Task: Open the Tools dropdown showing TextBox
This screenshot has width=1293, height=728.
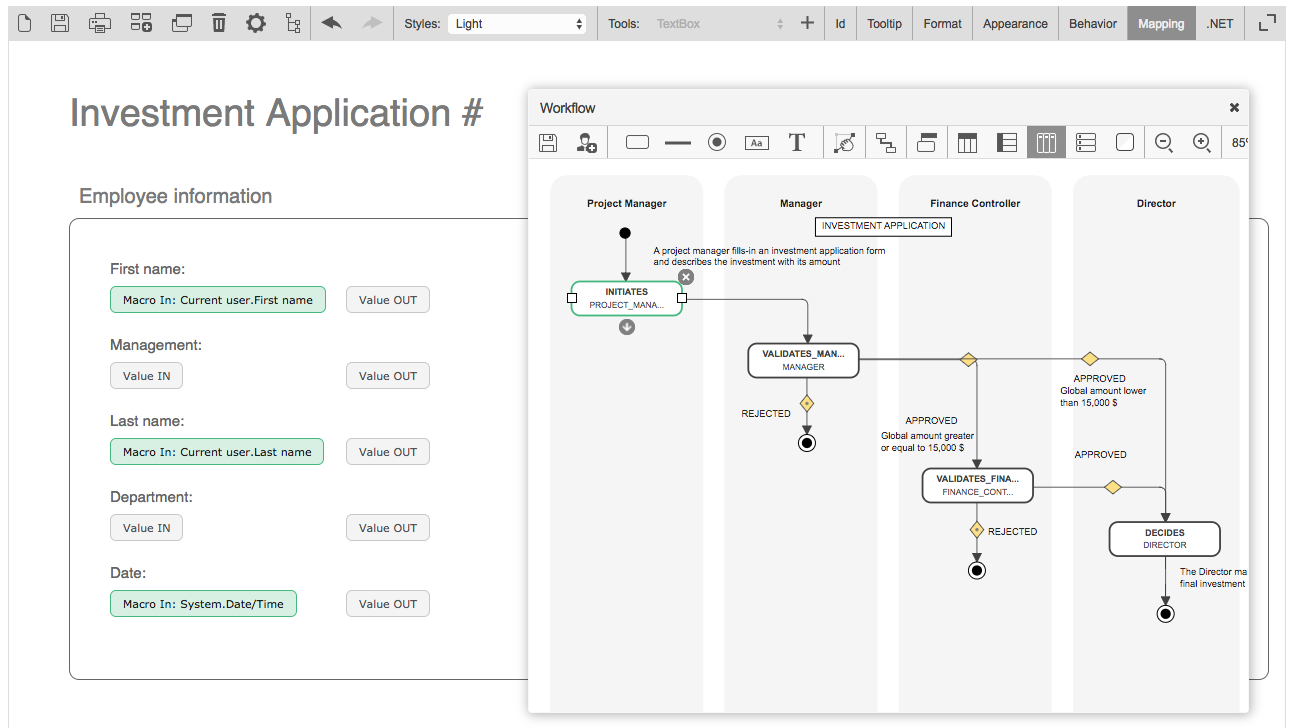Action: click(x=720, y=23)
